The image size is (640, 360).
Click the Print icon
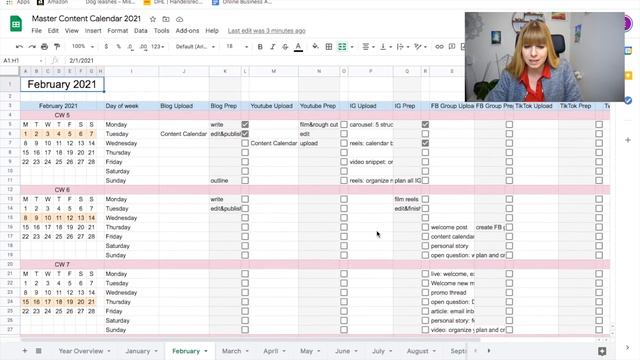pyautogui.click(x=44, y=47)
